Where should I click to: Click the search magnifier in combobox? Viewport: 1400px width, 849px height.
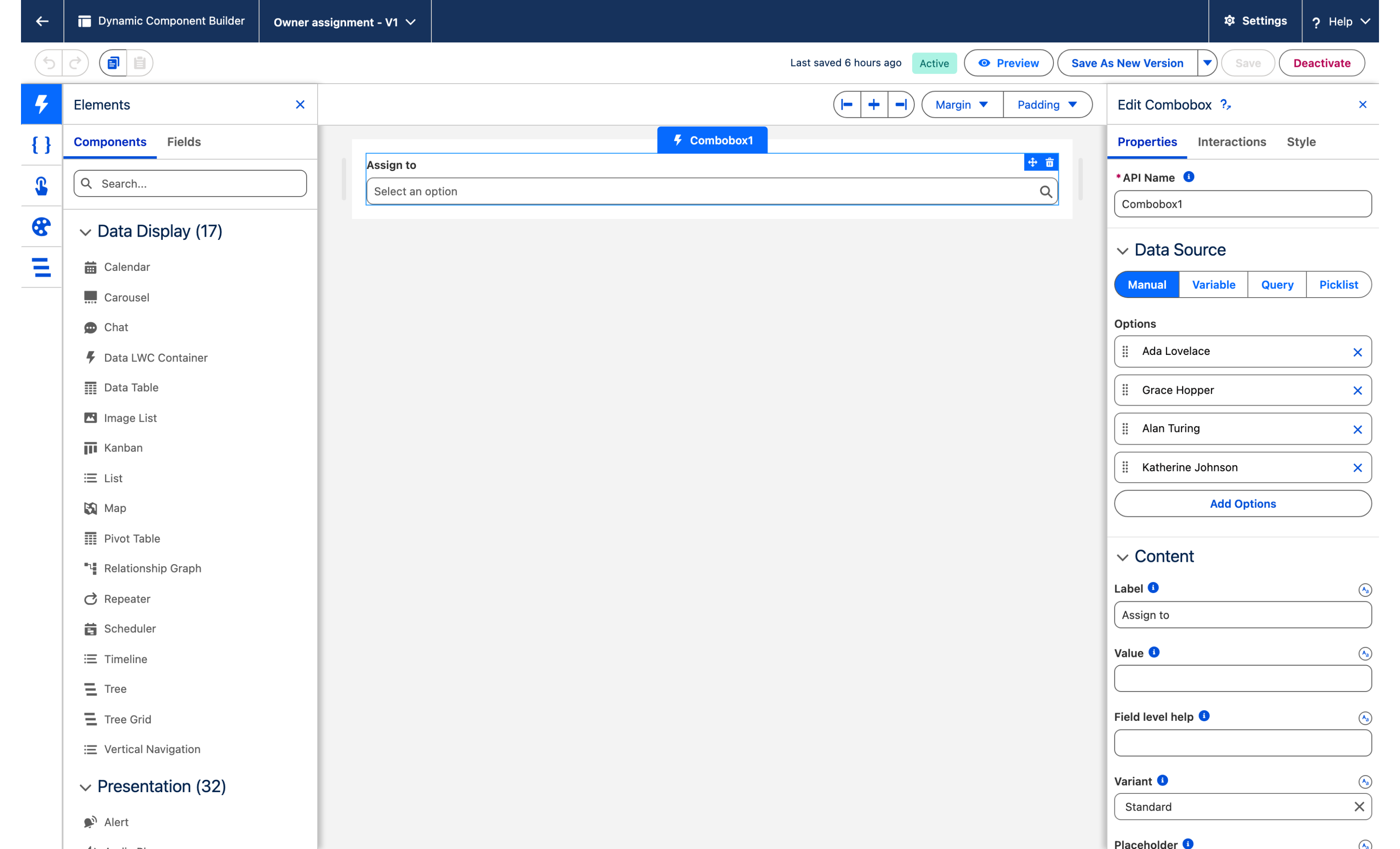click(1046, 192)
